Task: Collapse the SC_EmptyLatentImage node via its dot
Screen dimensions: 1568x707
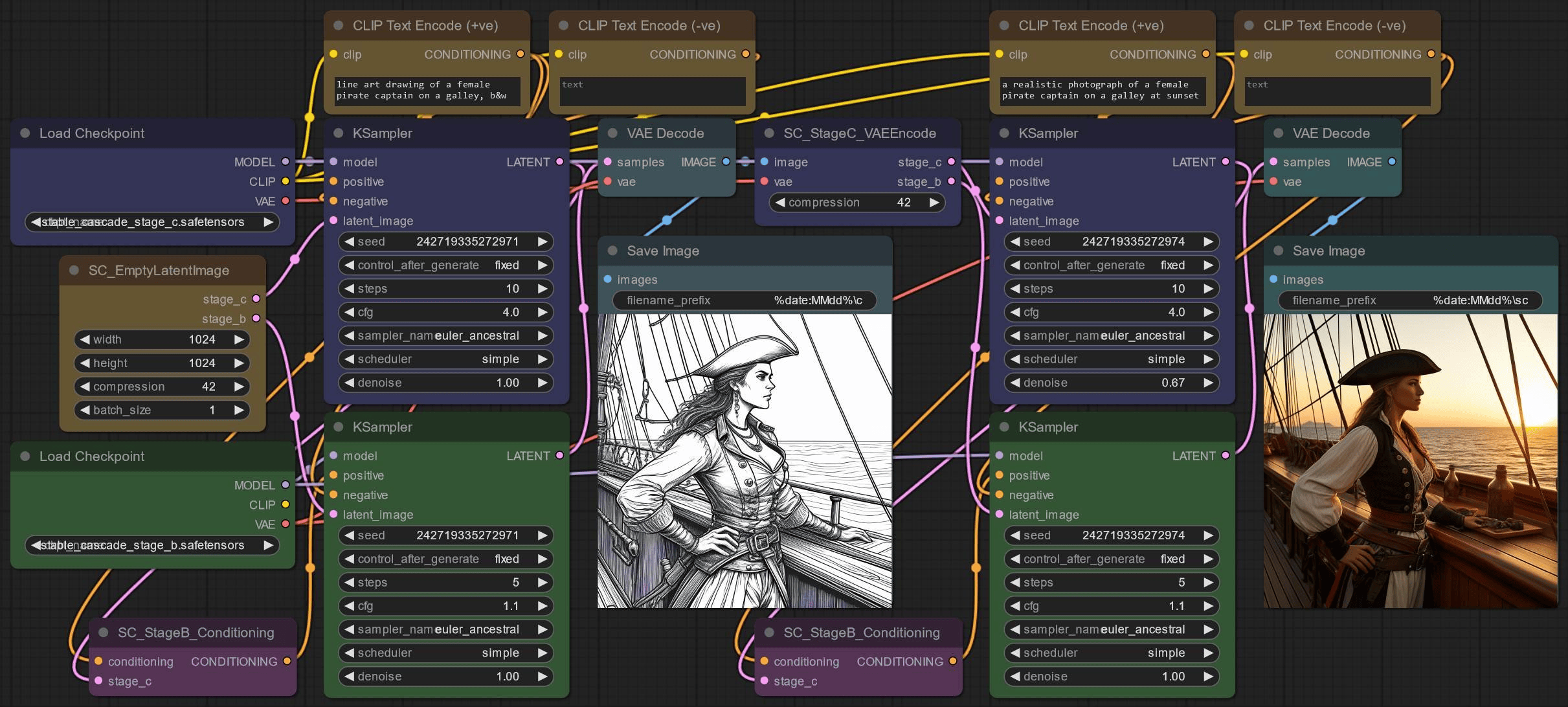Action: click(74, 270)
